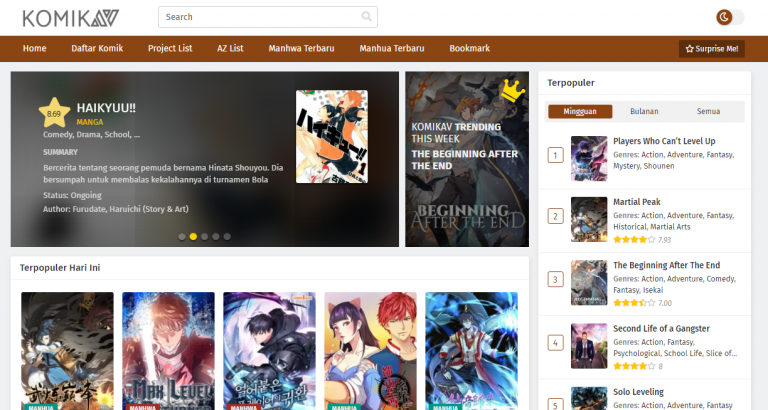Open the fifth blue manhua card

point(471,351)
